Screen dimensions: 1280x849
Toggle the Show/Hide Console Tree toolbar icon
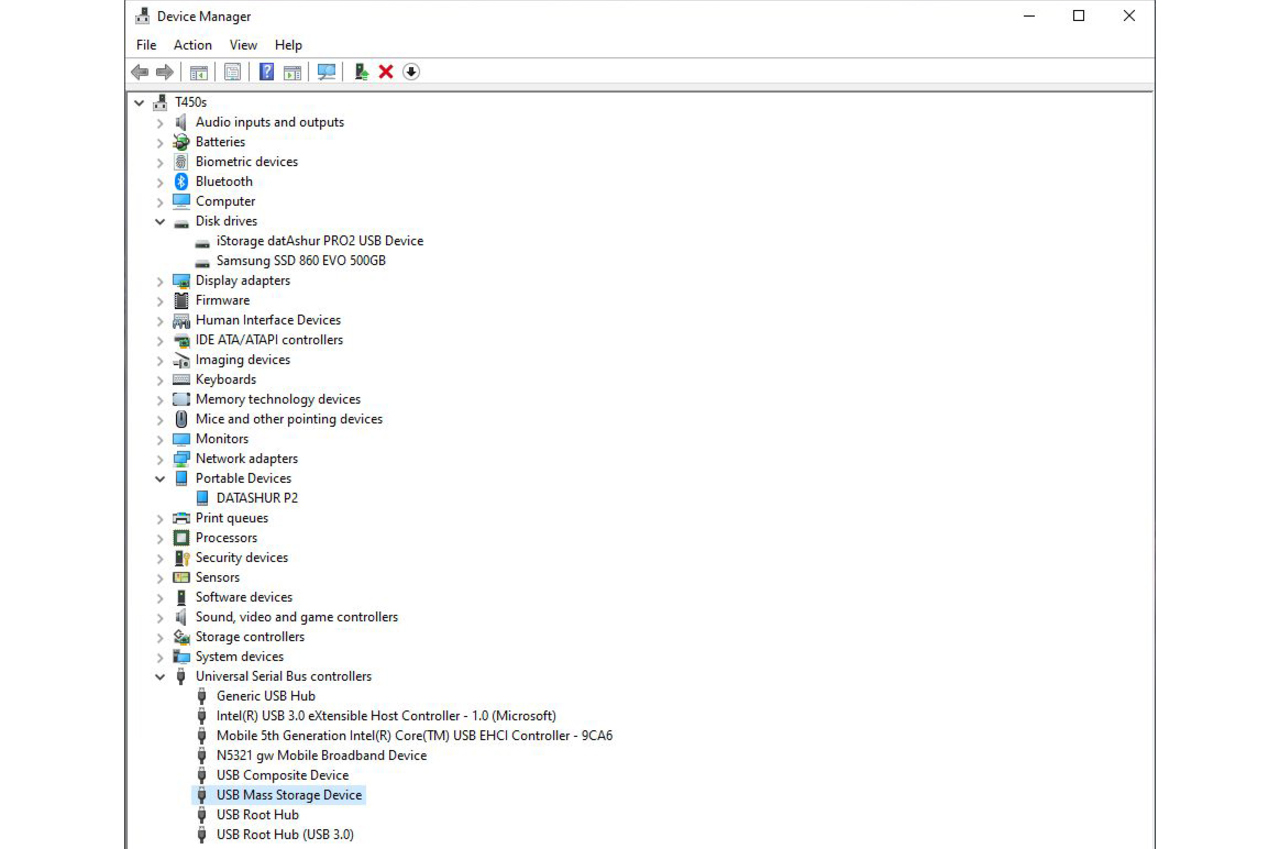[199, 72]
